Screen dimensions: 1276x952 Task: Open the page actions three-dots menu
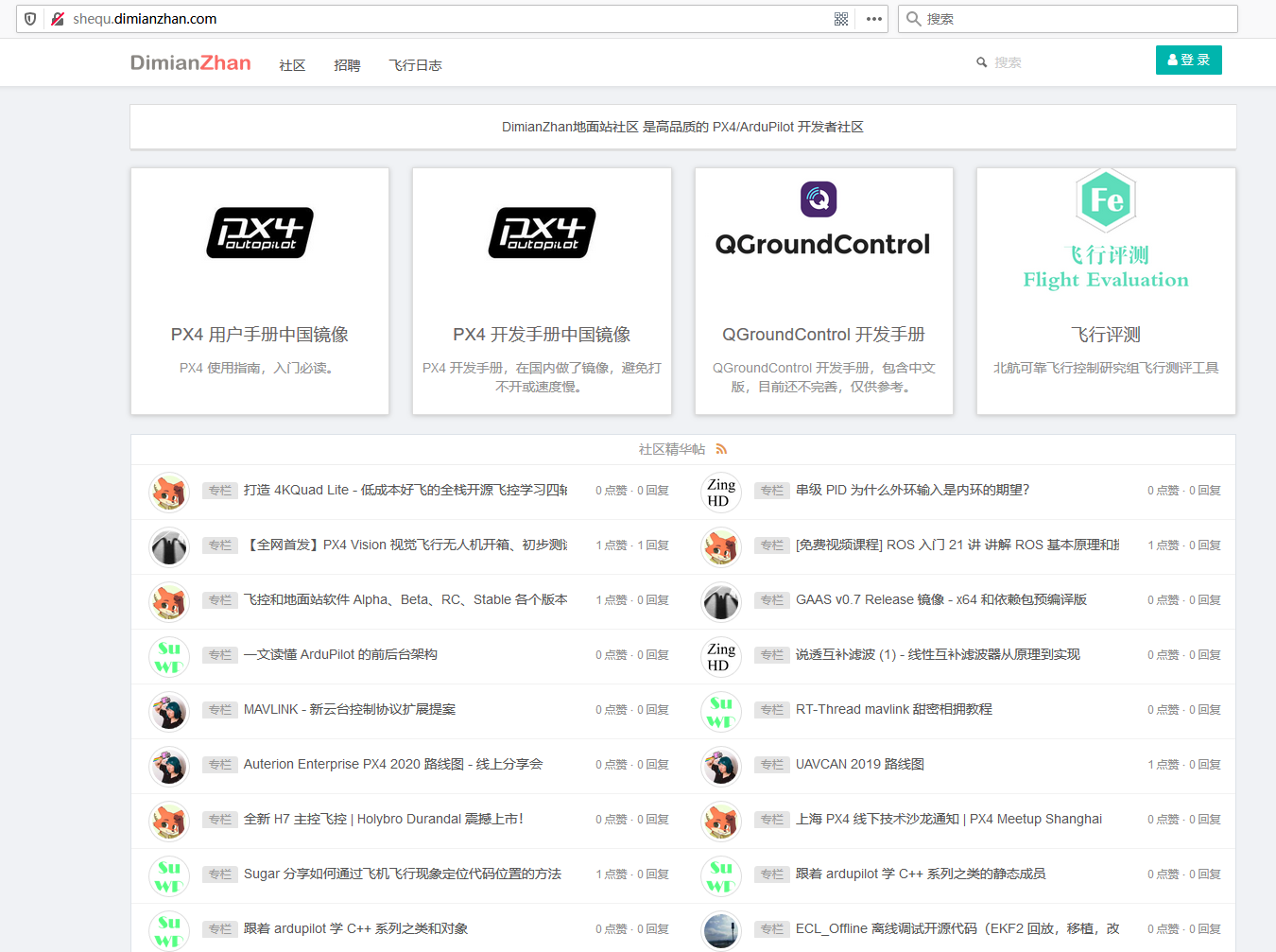874,19
